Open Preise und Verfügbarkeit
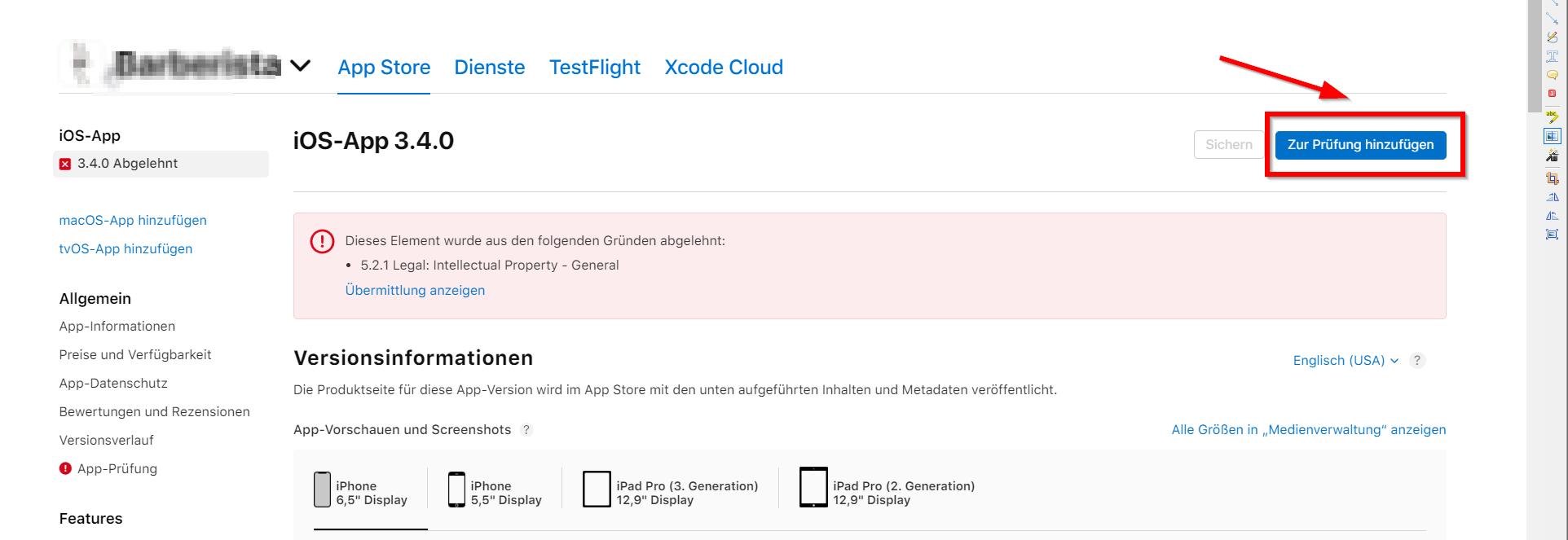The height and width of the screenshot is (540, 1568). point(135,354)
